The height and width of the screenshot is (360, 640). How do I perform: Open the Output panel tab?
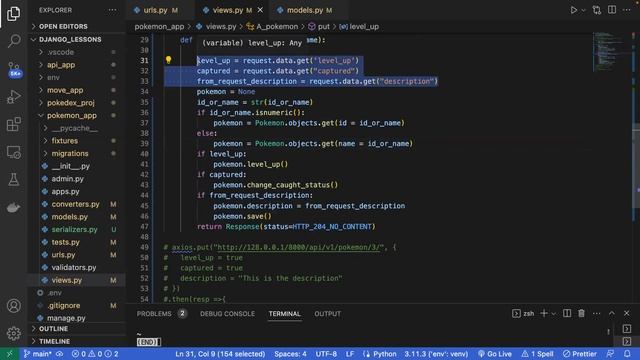(327, 313)
